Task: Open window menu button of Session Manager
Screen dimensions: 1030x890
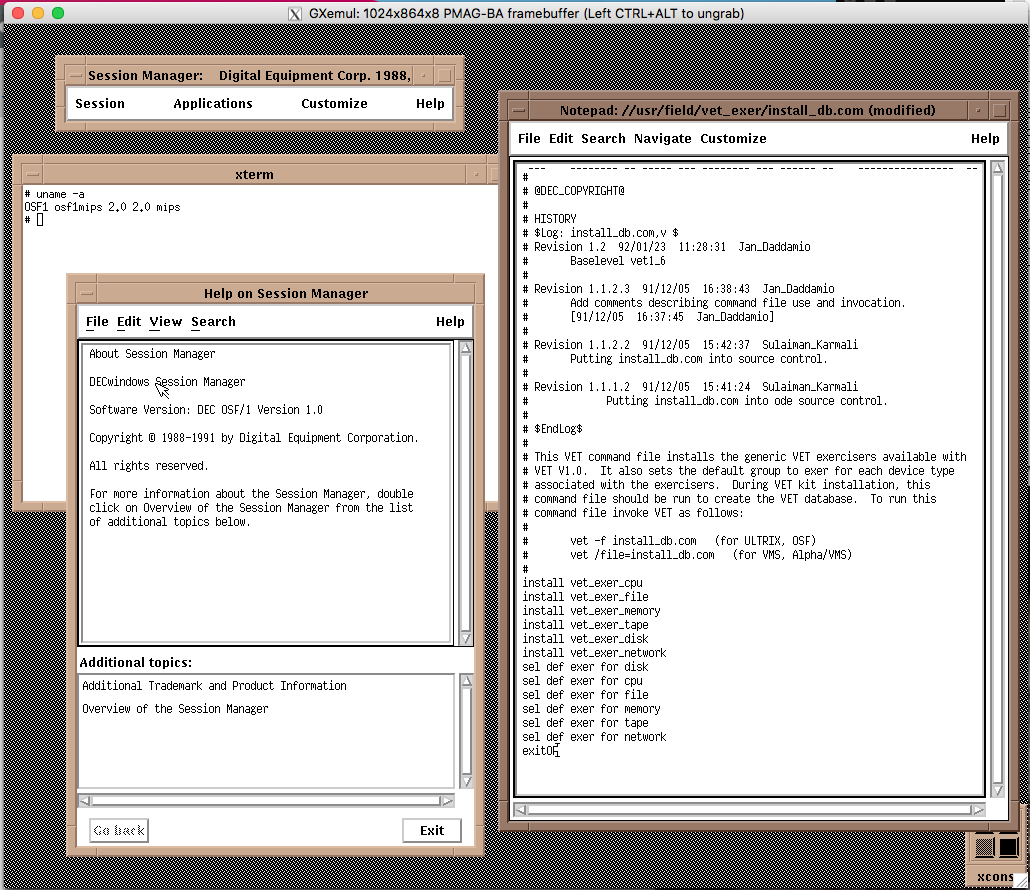Action: [77, 76]
